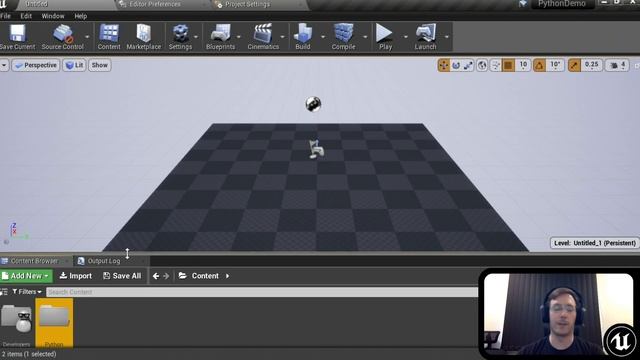Open the Help menu

point(81,16)
